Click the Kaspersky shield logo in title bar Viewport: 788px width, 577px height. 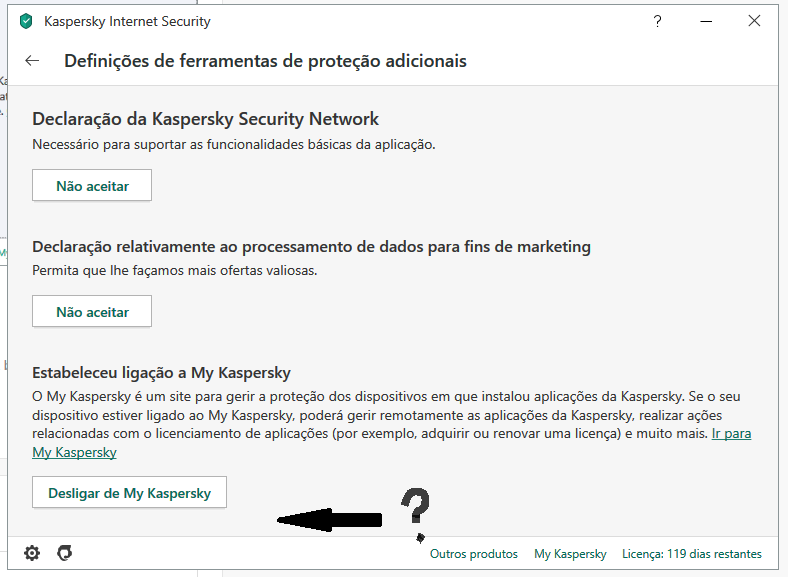pyautogui.click(x=26, y=21)
